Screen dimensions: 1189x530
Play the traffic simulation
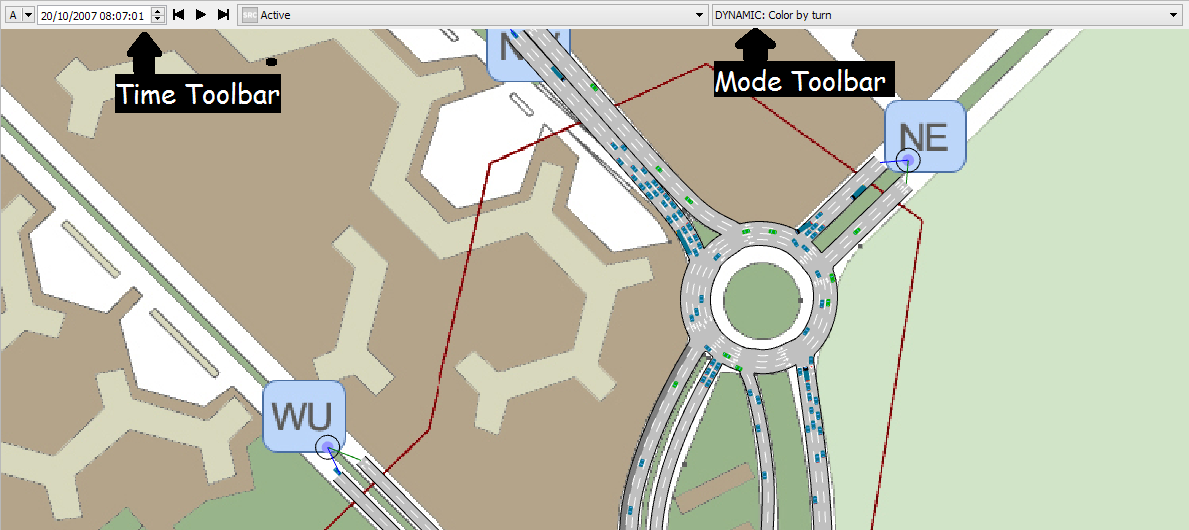201,15
